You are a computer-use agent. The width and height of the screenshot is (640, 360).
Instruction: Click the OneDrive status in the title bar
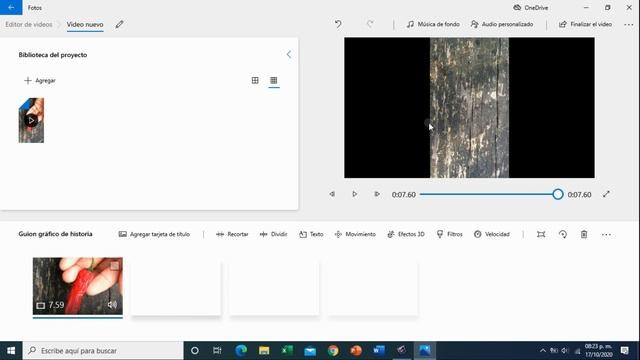click(x=530, y=7)
